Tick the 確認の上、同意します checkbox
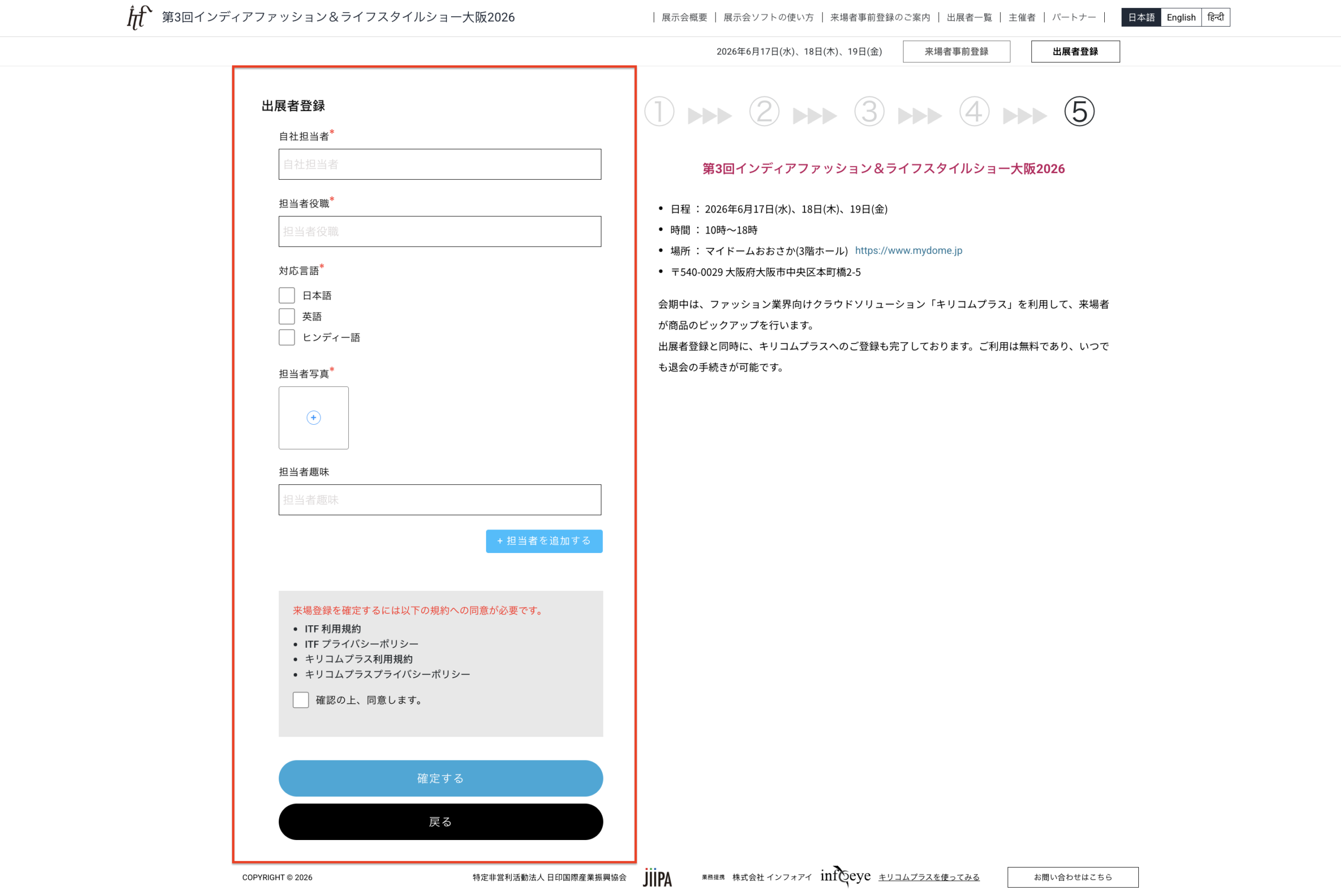 301,700
